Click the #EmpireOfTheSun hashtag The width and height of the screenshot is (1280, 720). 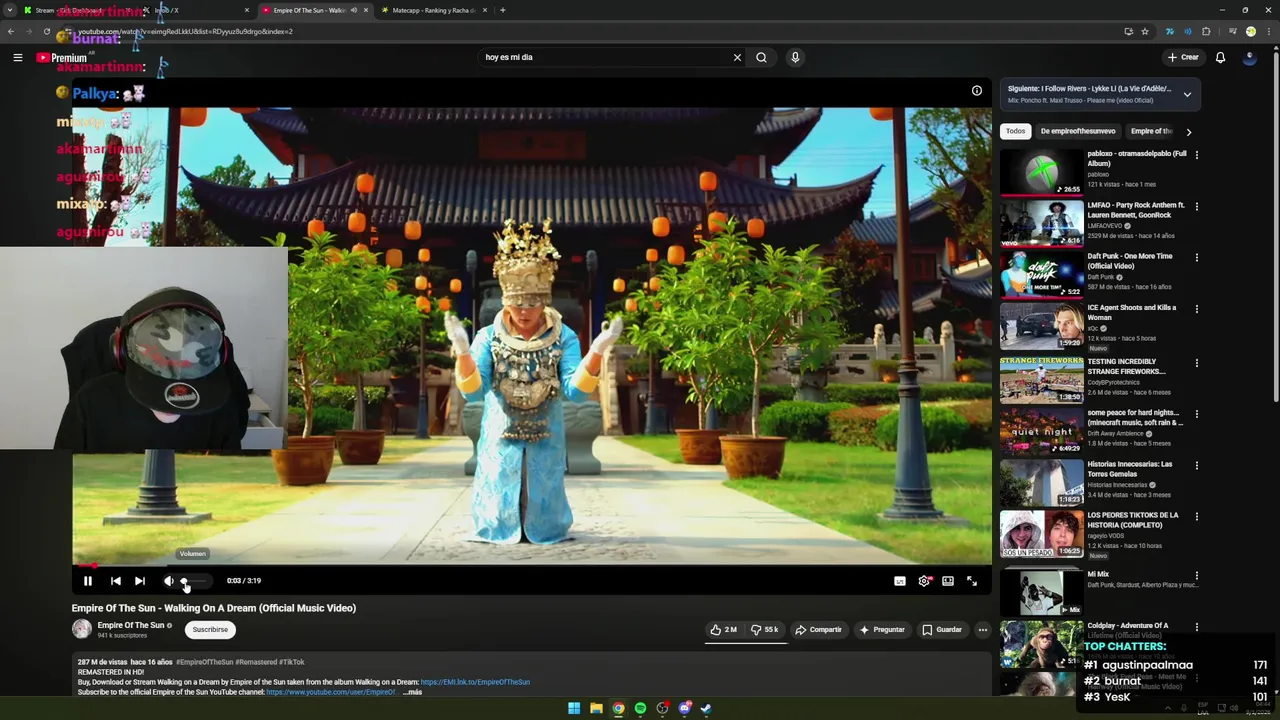tap(204, 662)
